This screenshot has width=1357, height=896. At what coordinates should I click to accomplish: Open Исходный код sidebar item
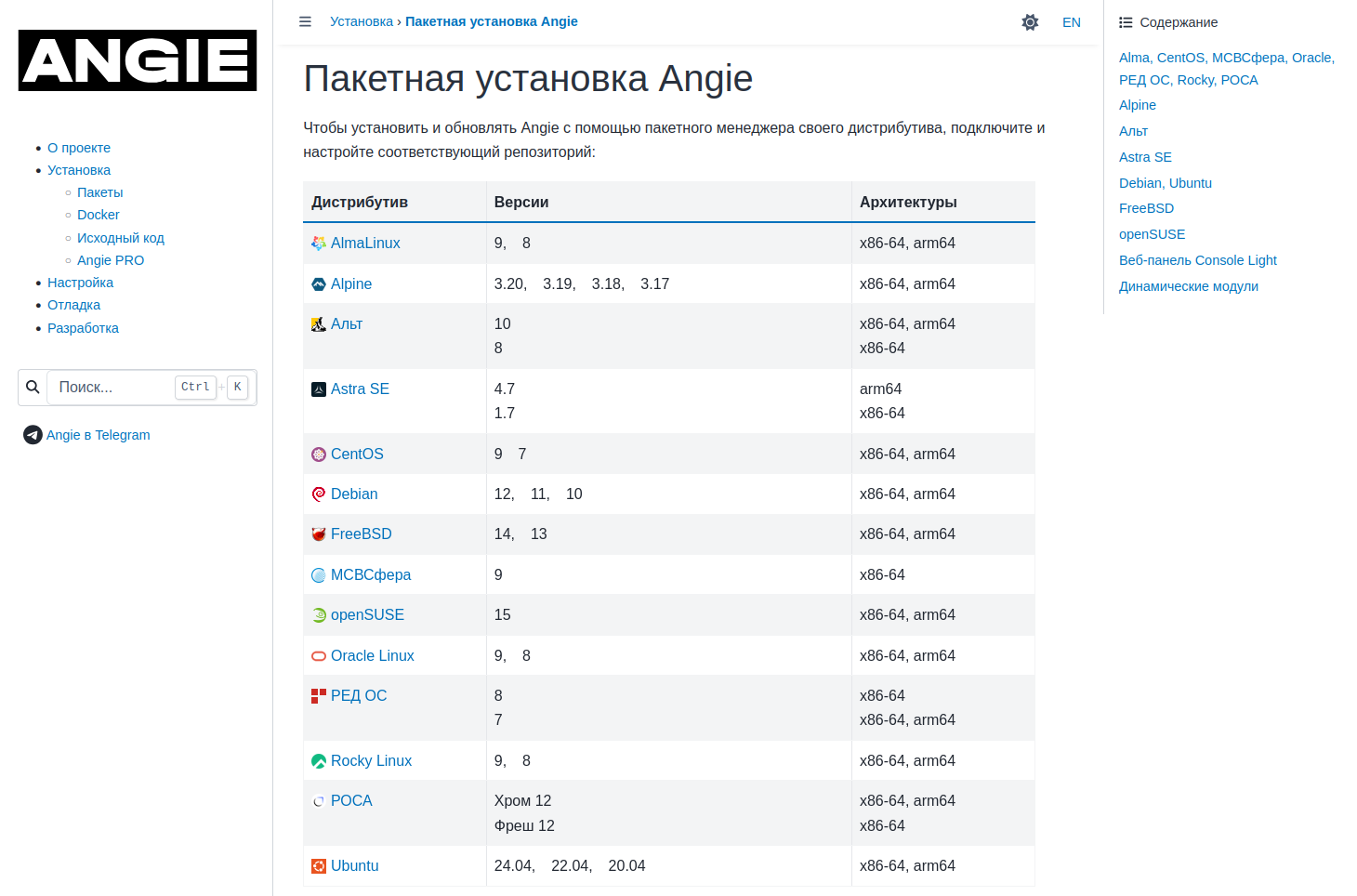[120, 238]
